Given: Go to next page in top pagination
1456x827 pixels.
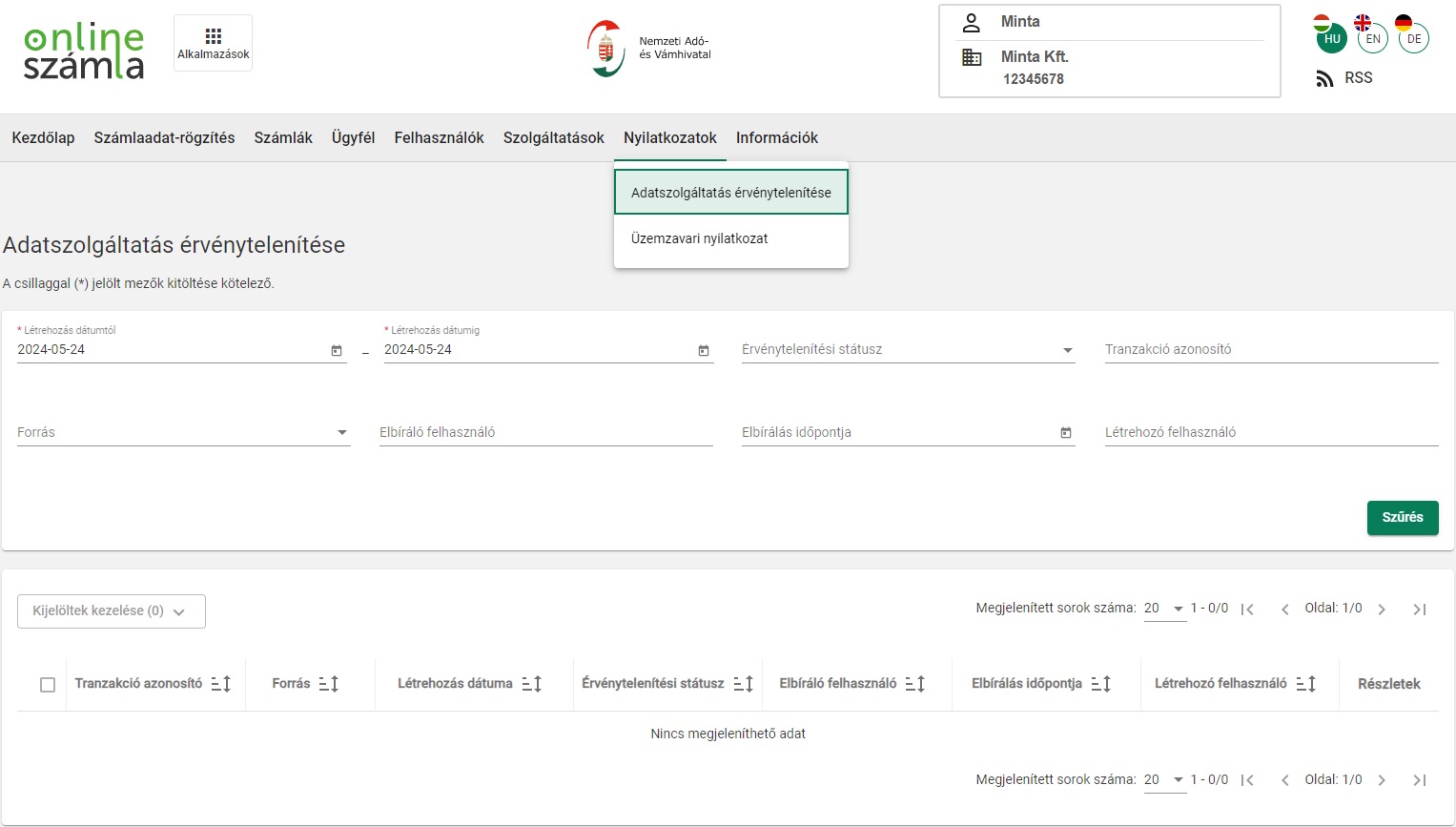Looking at the screenshot, I should [x=1382, y=610].
